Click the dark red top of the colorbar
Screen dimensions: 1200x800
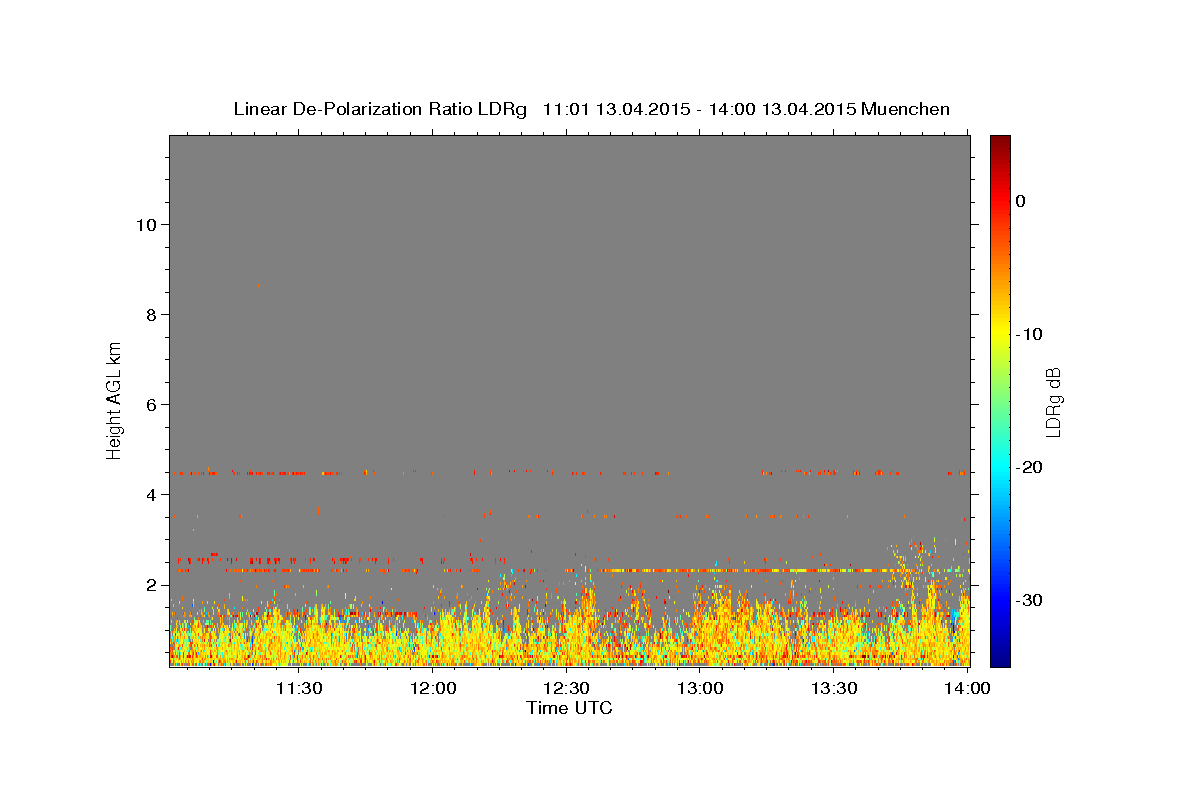(1000, 143)
